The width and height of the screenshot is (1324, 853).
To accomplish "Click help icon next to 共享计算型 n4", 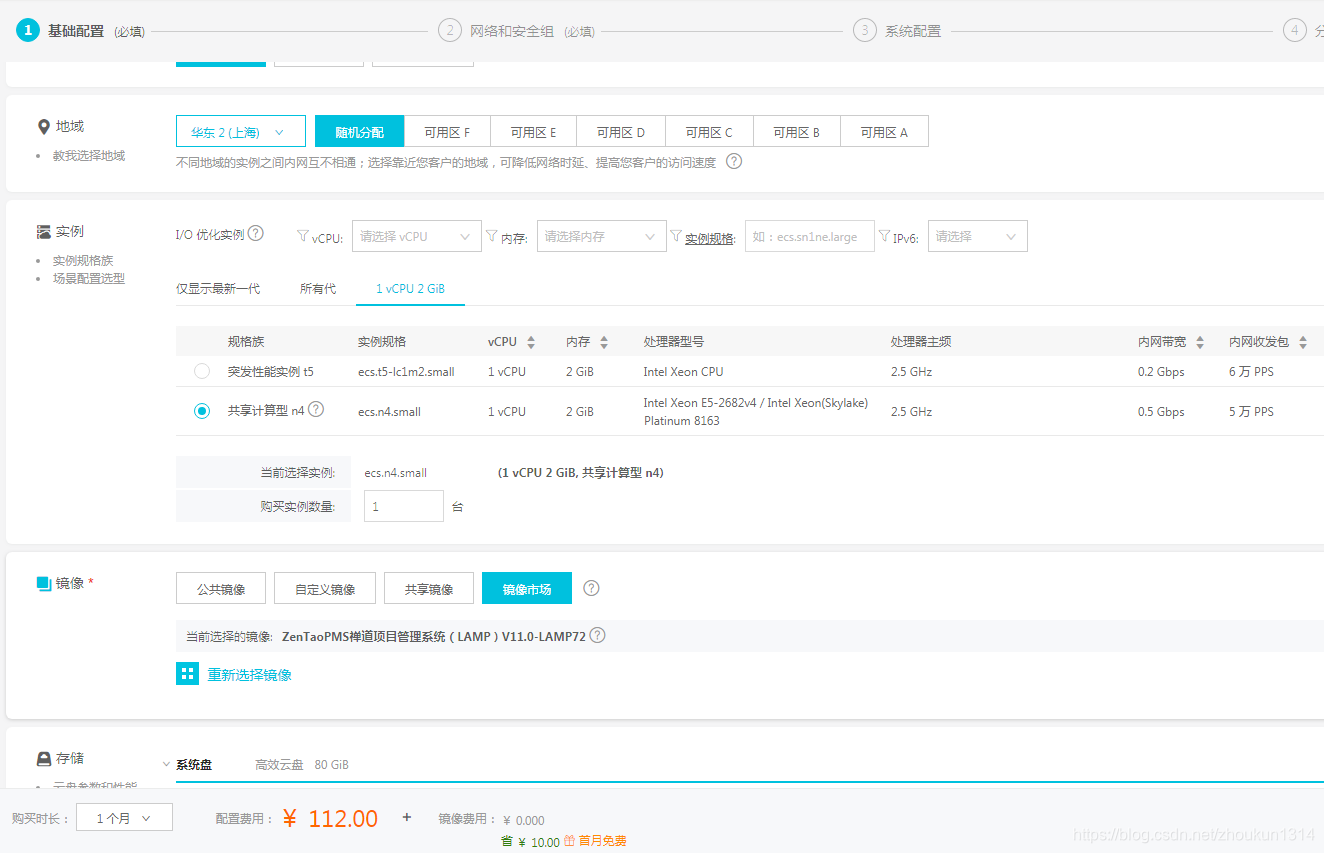I will point(316,409).
